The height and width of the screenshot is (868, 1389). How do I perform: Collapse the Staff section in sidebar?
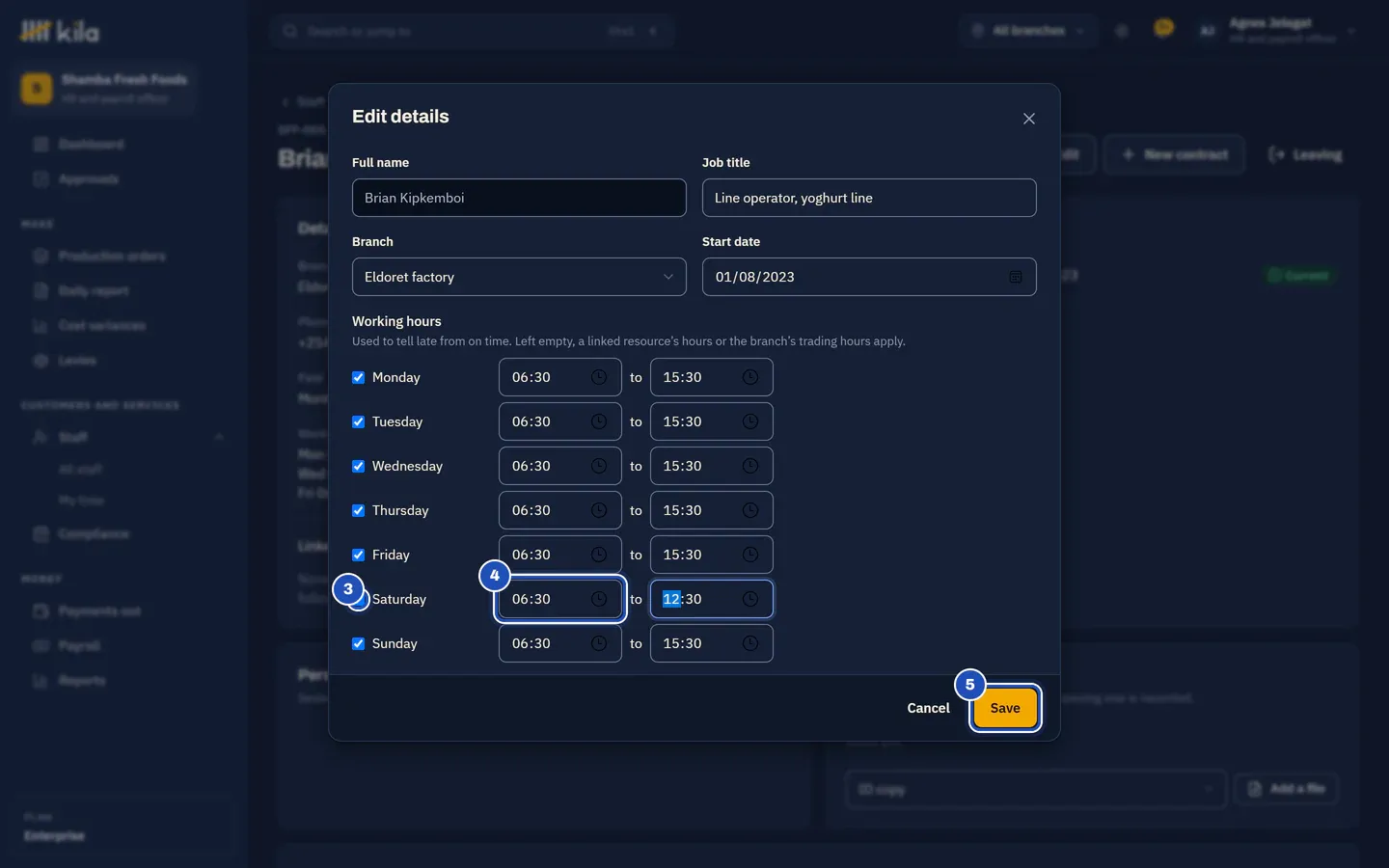(219, 437)
